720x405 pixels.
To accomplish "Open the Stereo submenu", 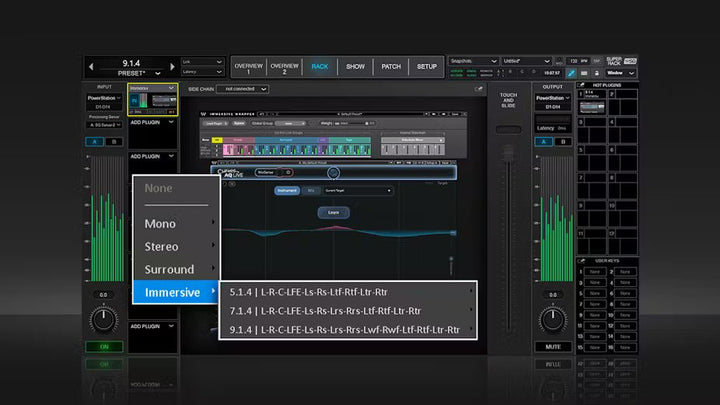I will pyautogui.click(x=176, y=247).
